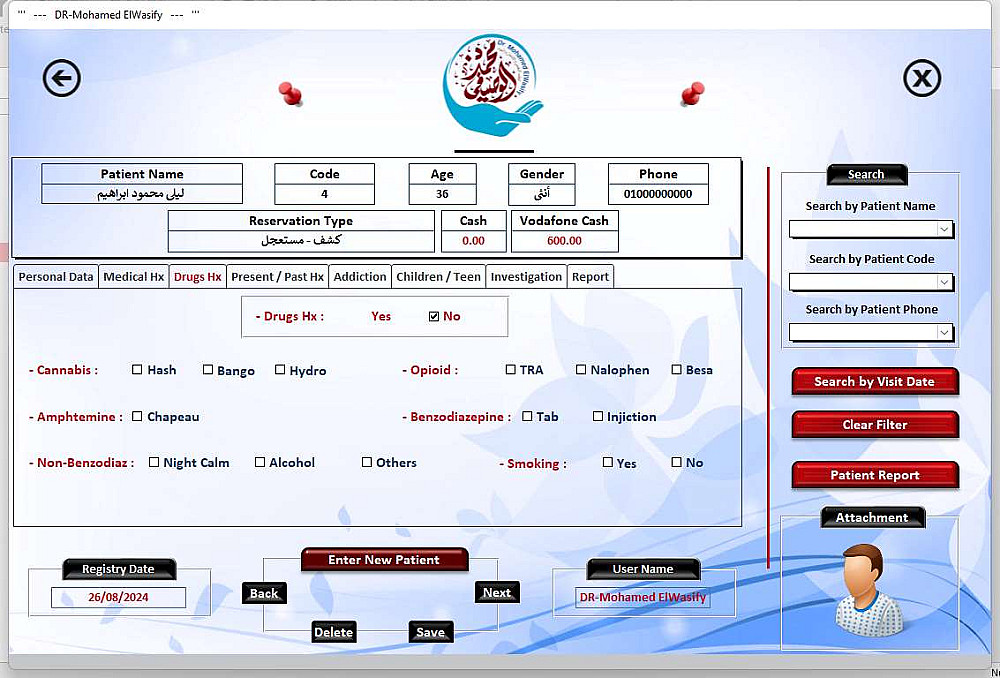Click the circled X close icon
The width and height of the screenshot is (1000, 678).
(922, 78)
